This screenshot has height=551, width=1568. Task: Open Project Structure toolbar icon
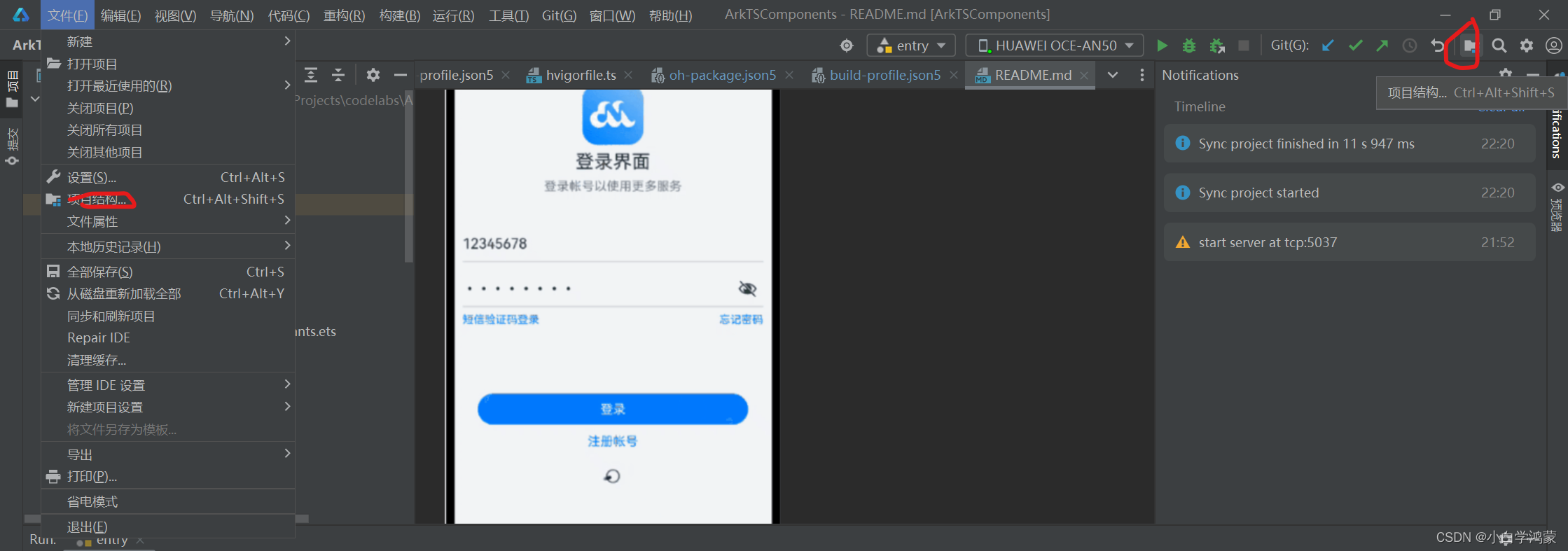1469,46
